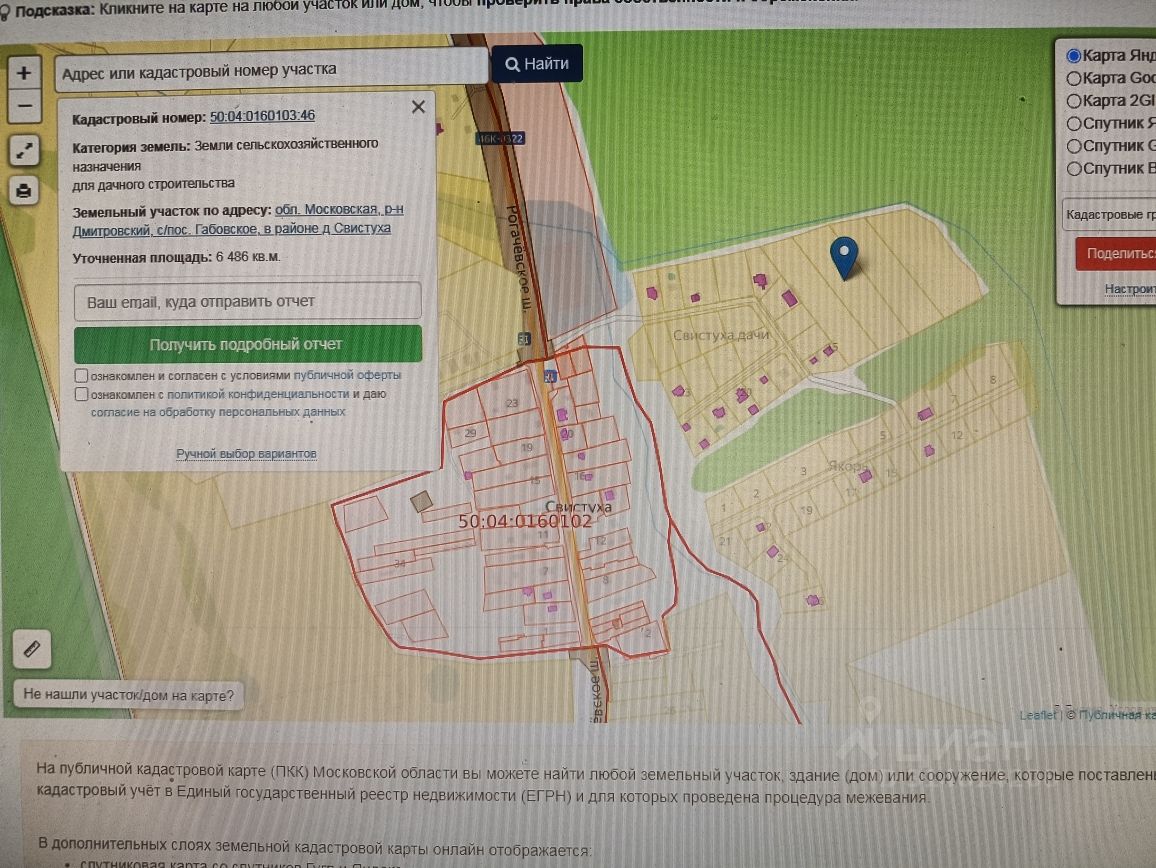Click Получить подробный отчет button

(x=248, y=344)
